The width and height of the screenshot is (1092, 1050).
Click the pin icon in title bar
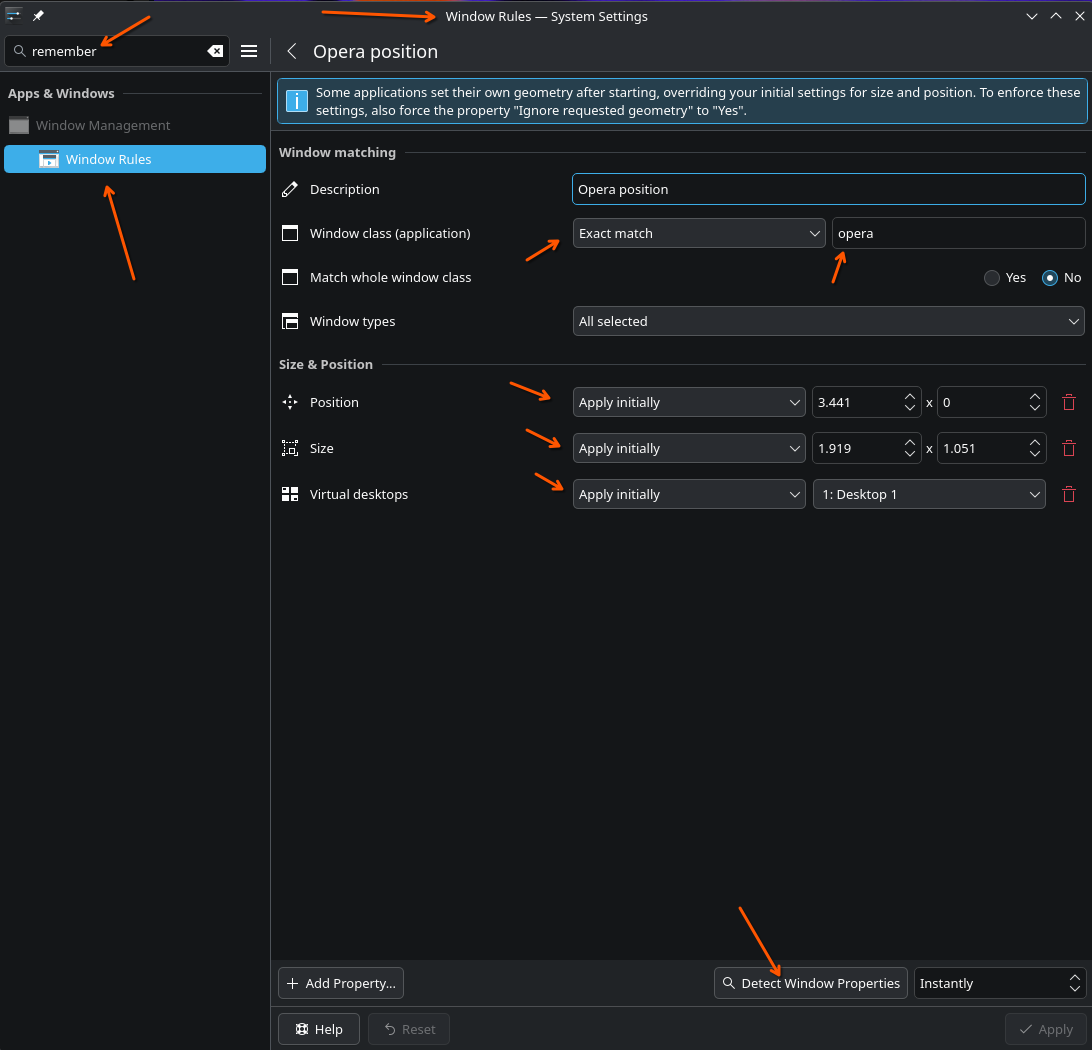coord(38,16)
